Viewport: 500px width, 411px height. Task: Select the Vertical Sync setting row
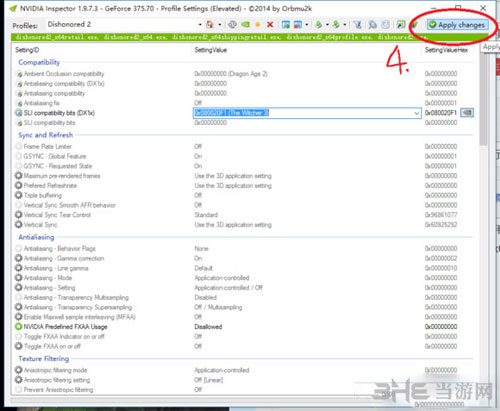click(244, 225)
